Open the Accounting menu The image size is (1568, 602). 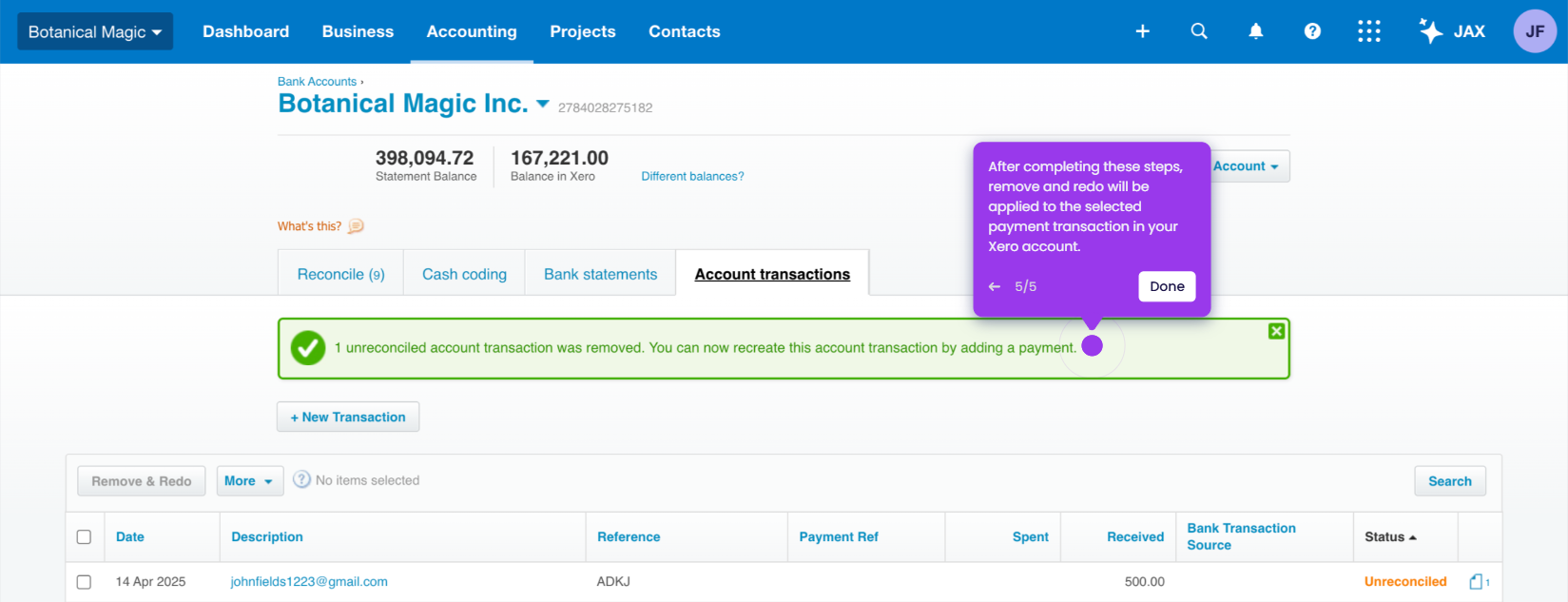point(472,31)
